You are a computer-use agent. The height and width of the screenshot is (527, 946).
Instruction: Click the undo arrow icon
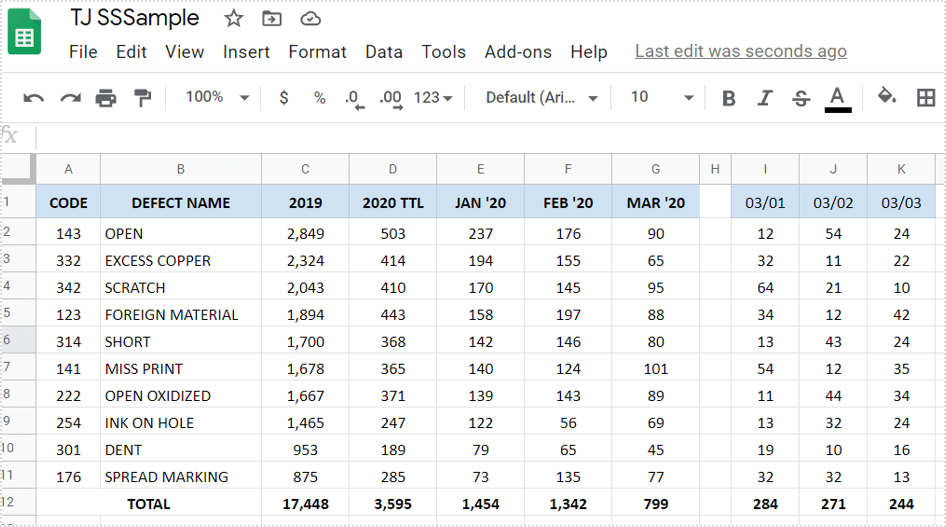click(x=34, y=97)
